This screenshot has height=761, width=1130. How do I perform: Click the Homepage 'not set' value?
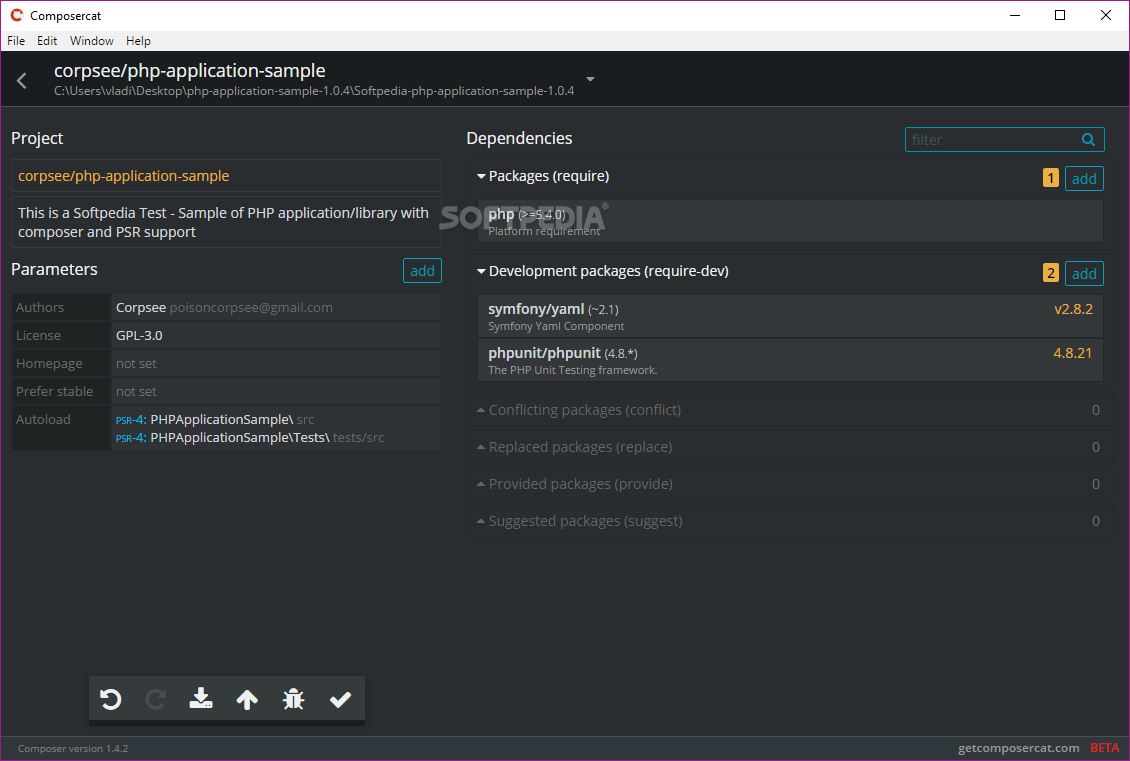tap(136, 364)
